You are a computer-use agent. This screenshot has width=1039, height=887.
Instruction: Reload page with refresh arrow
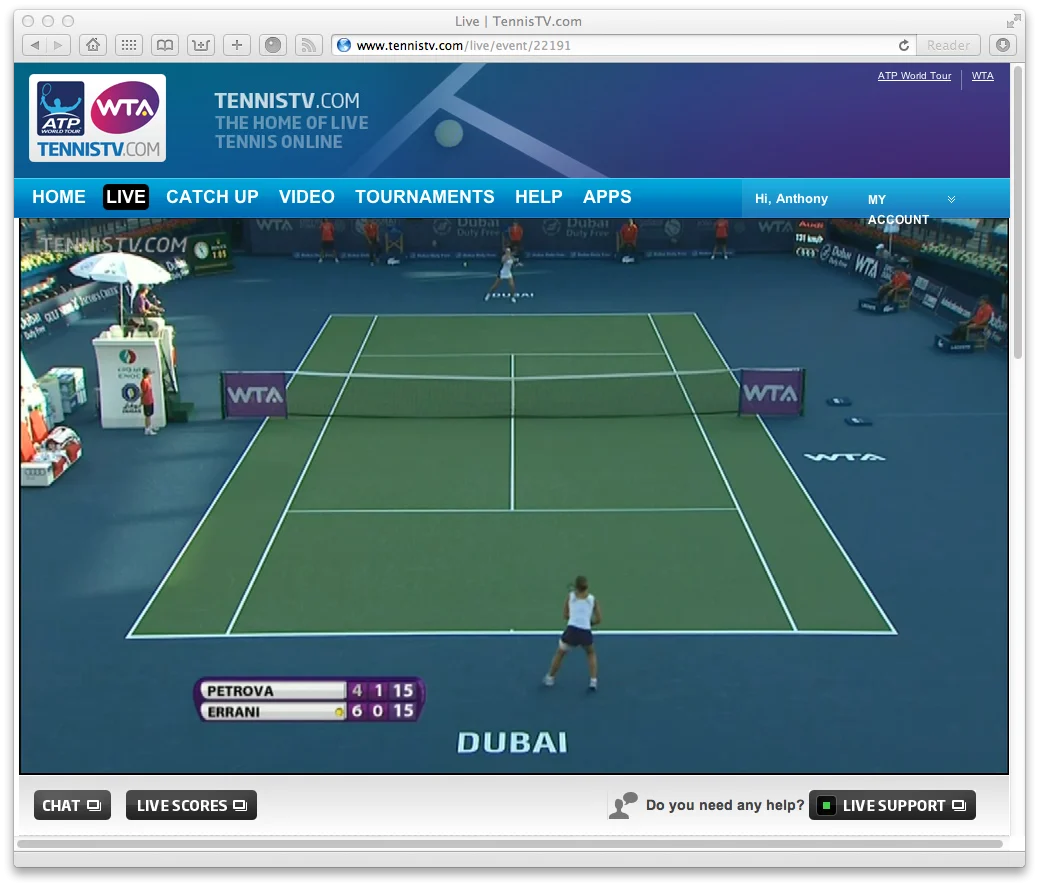903,45
